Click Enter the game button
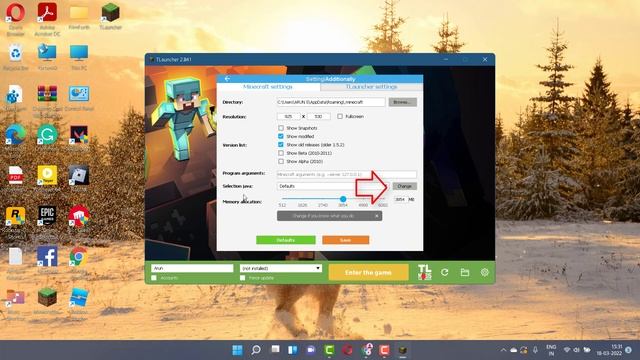 (x=368, y=272)
